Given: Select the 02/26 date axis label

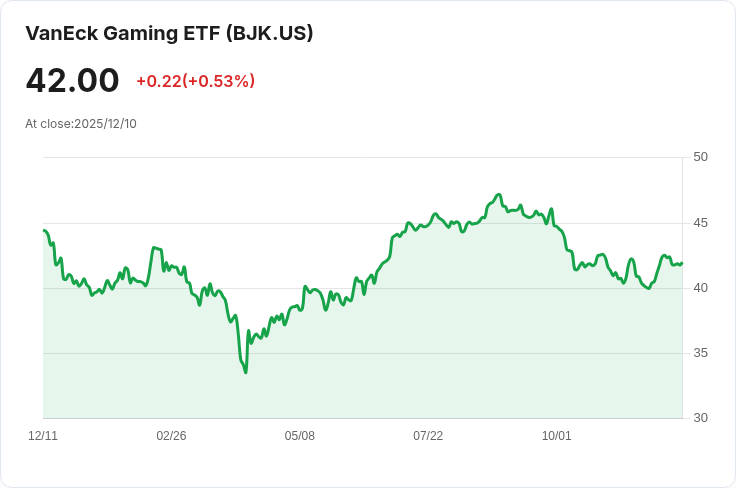Looking at the screenshot, I should pos(171,436).
